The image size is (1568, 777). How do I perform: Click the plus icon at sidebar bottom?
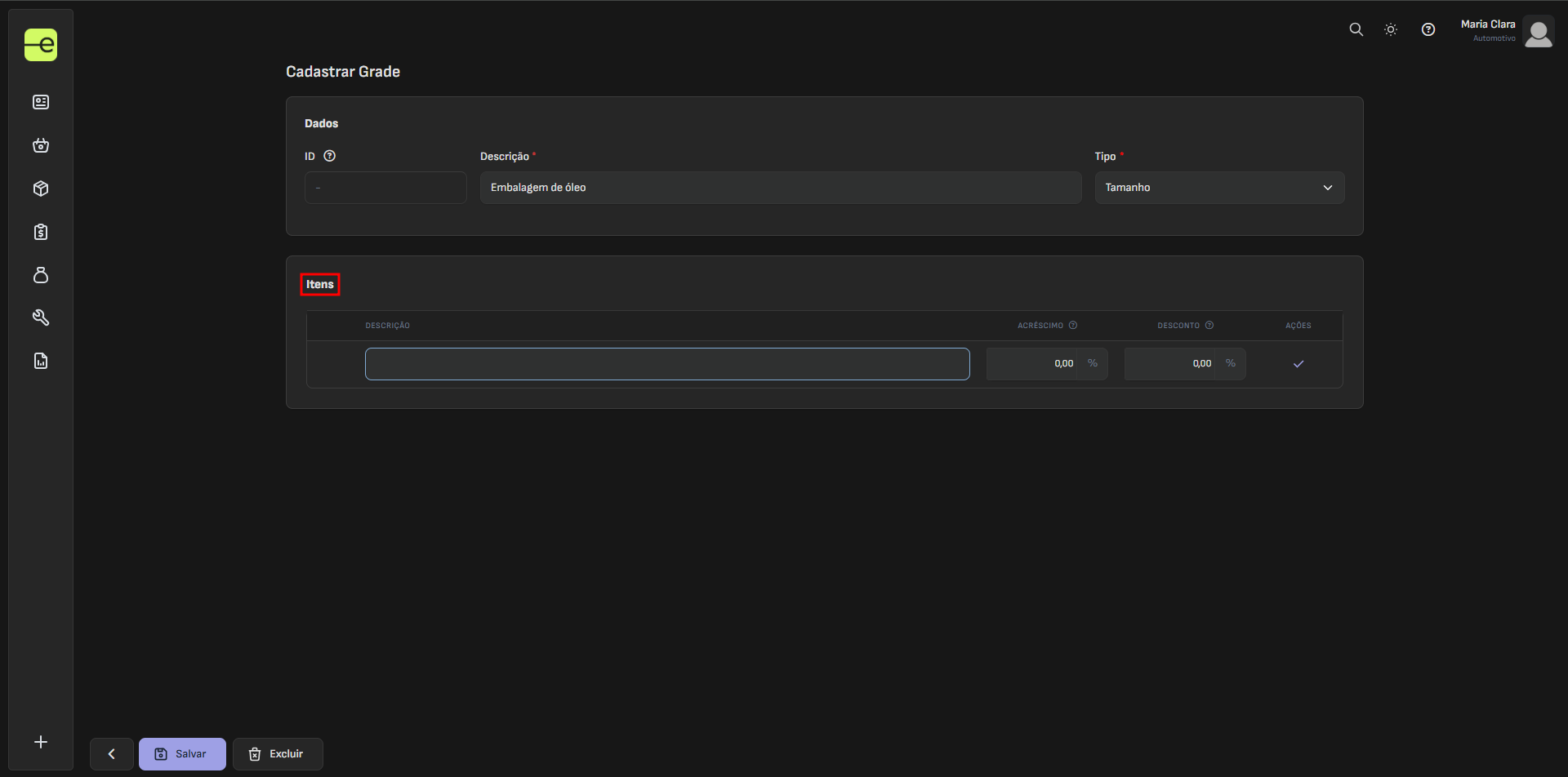coord(41,742)
